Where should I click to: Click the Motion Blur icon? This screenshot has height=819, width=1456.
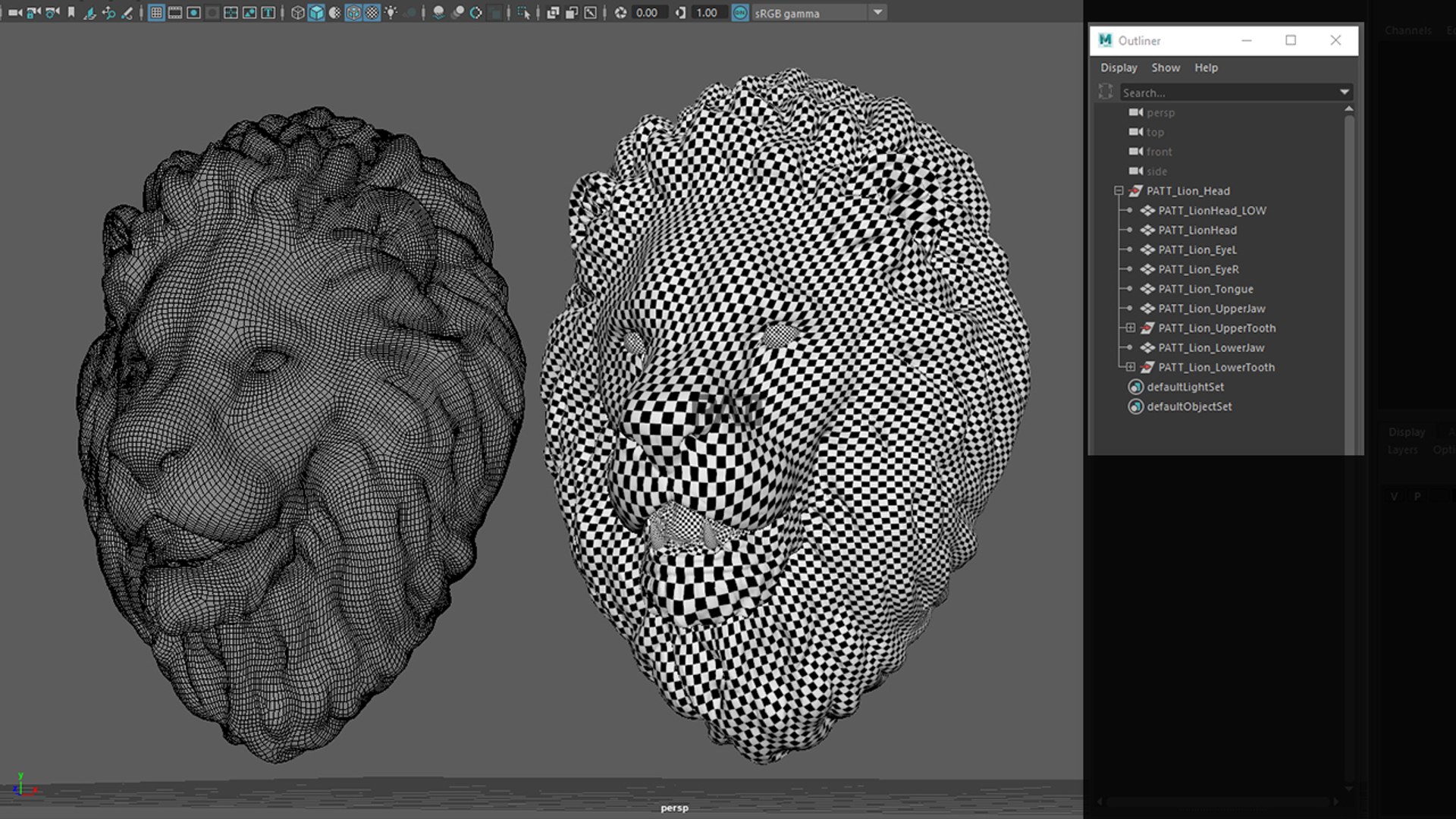click(457, 13)
